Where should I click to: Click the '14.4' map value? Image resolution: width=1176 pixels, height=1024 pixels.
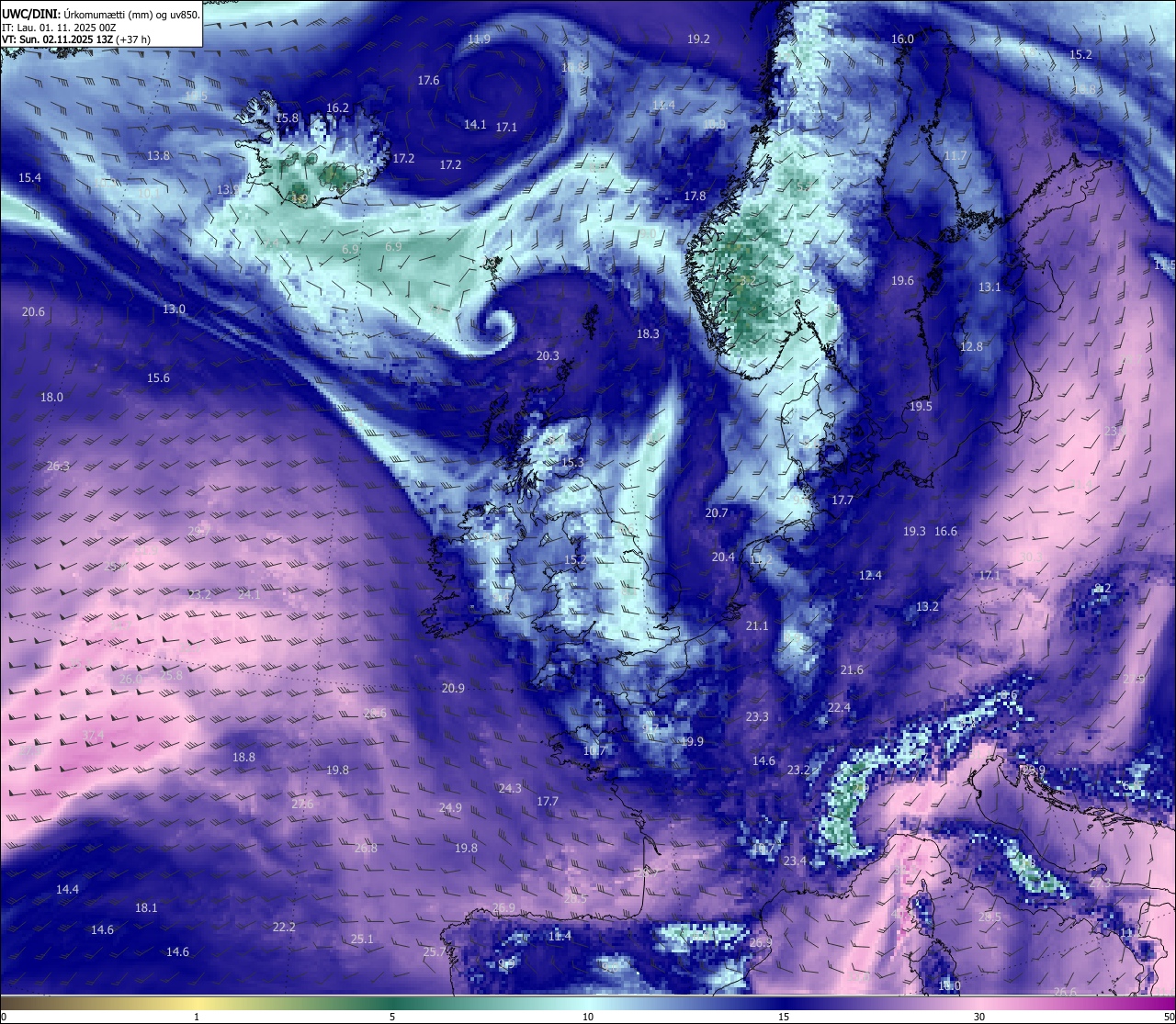[x=67, y=889]
